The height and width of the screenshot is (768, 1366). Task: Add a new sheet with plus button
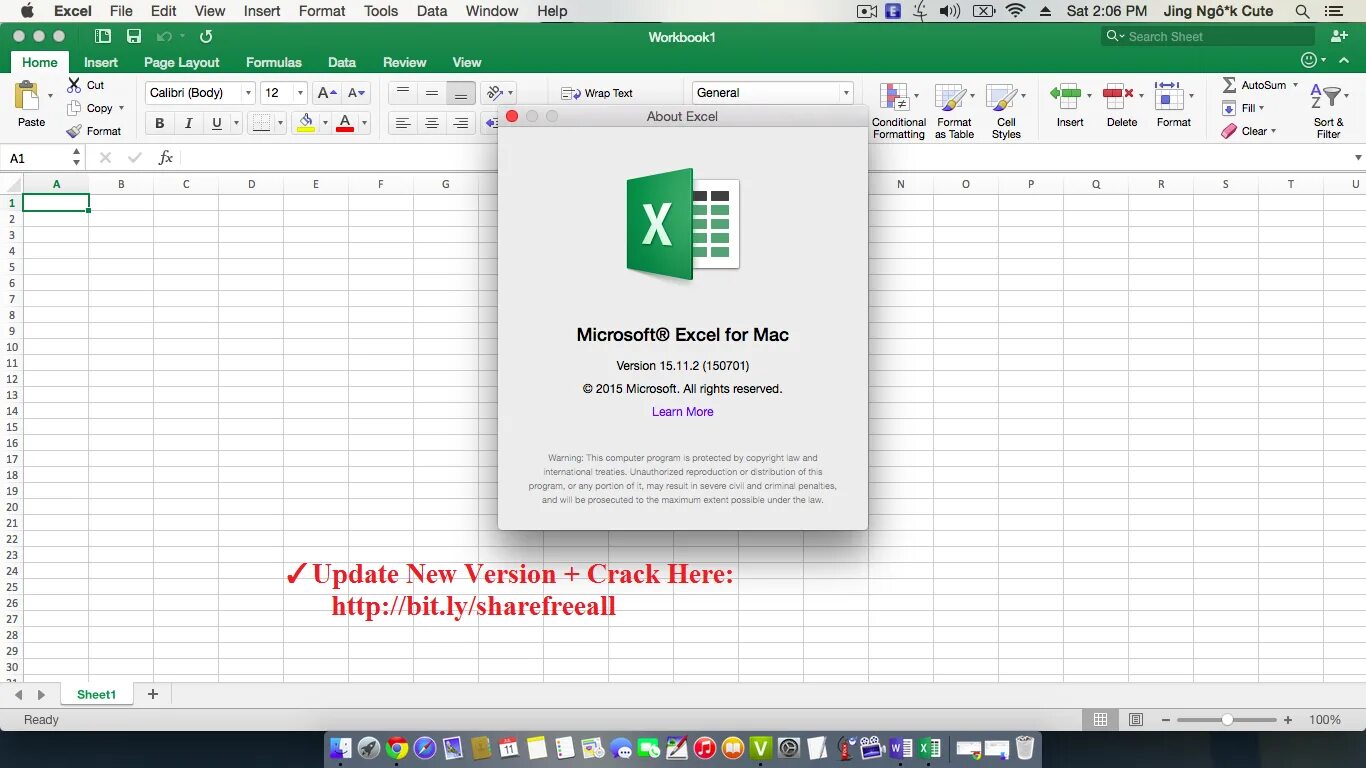coord(153,694)
